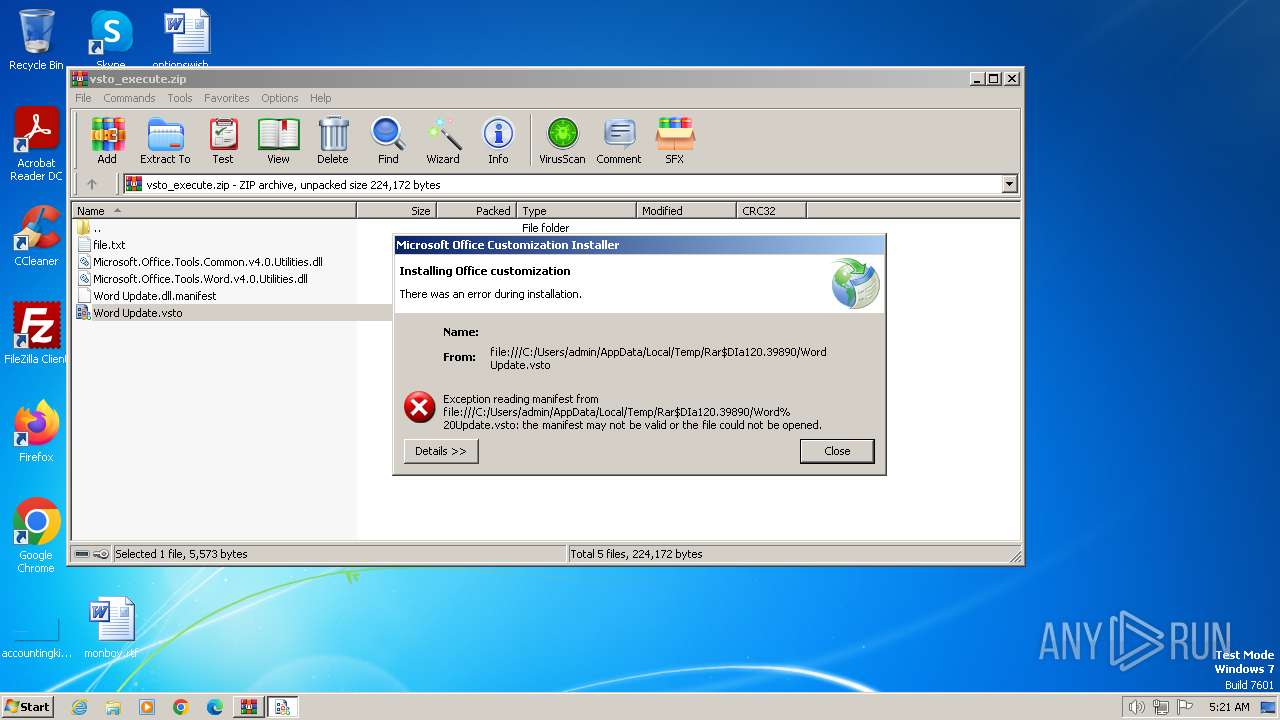Open the Recycle Bin desktop icon
Screen dimensions: 1280x720
36,40
